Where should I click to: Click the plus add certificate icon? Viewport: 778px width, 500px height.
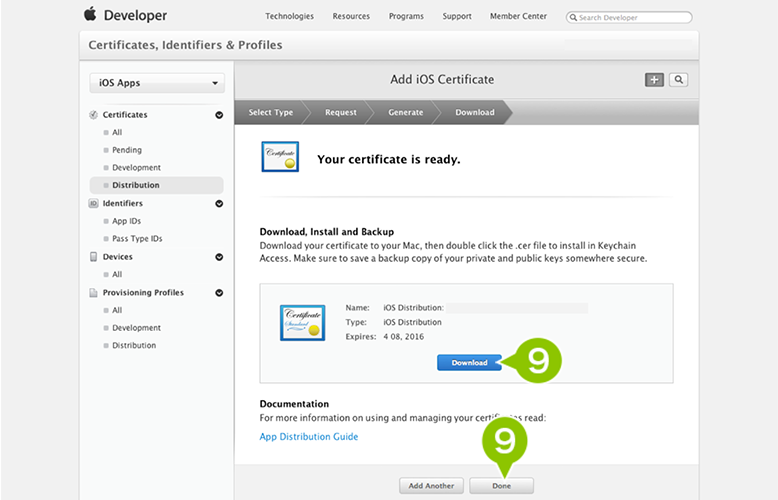(654, 79)
